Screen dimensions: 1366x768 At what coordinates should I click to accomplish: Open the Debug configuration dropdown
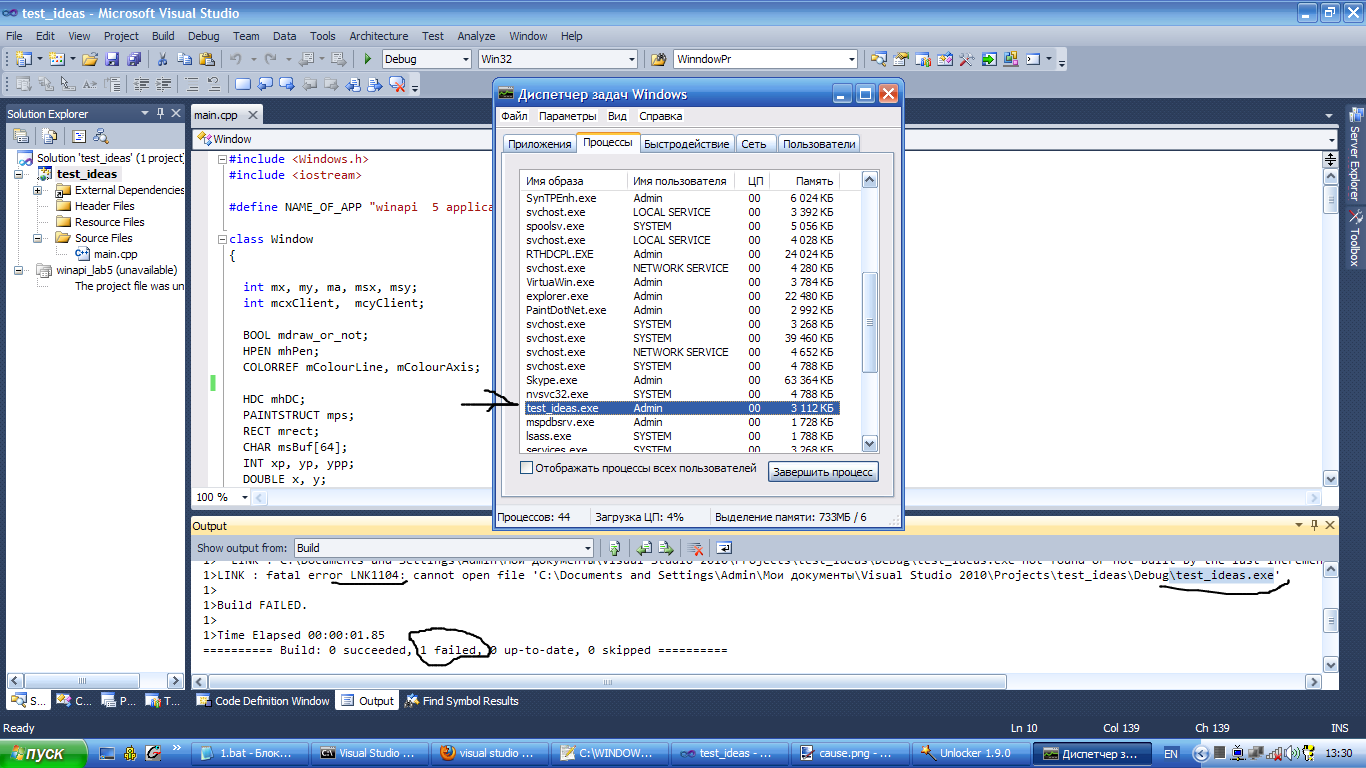(465, 59)
